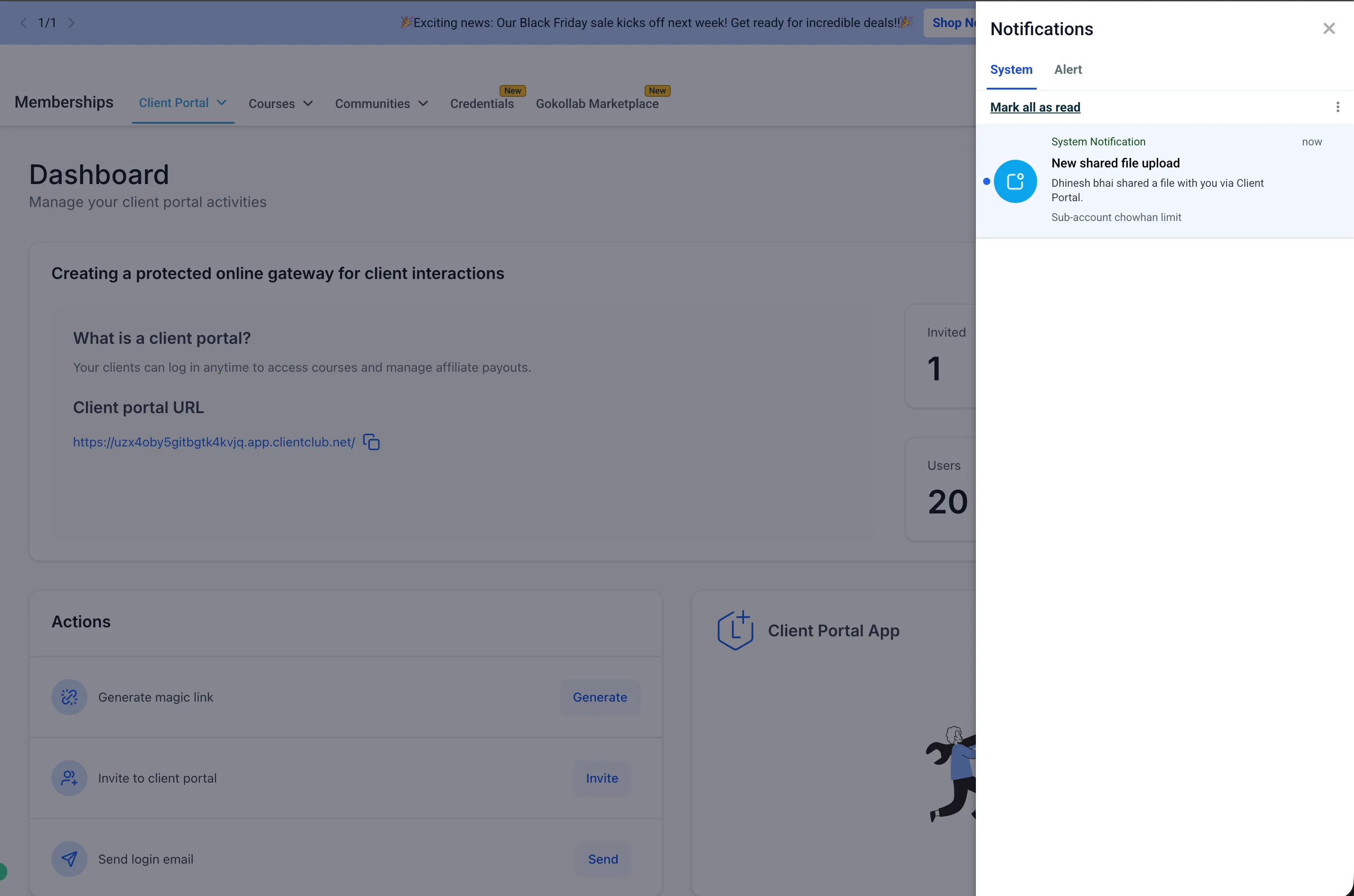Screen dimensions: 1354x896
Task: Click the Generate magic link button
Action: 600,697
